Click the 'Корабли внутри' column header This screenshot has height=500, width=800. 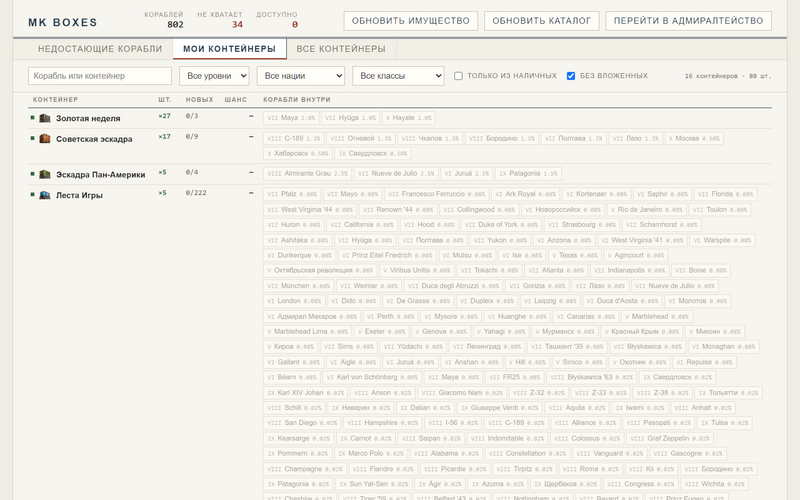click(x=297, y=99)
